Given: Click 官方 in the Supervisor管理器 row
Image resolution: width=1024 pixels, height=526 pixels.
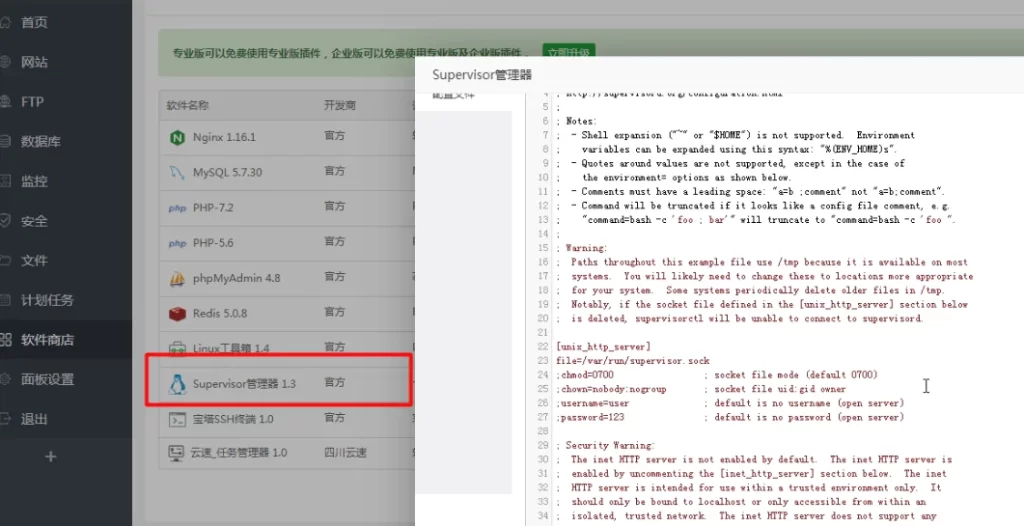Looking at the screenshot, I should coord(334,383).
